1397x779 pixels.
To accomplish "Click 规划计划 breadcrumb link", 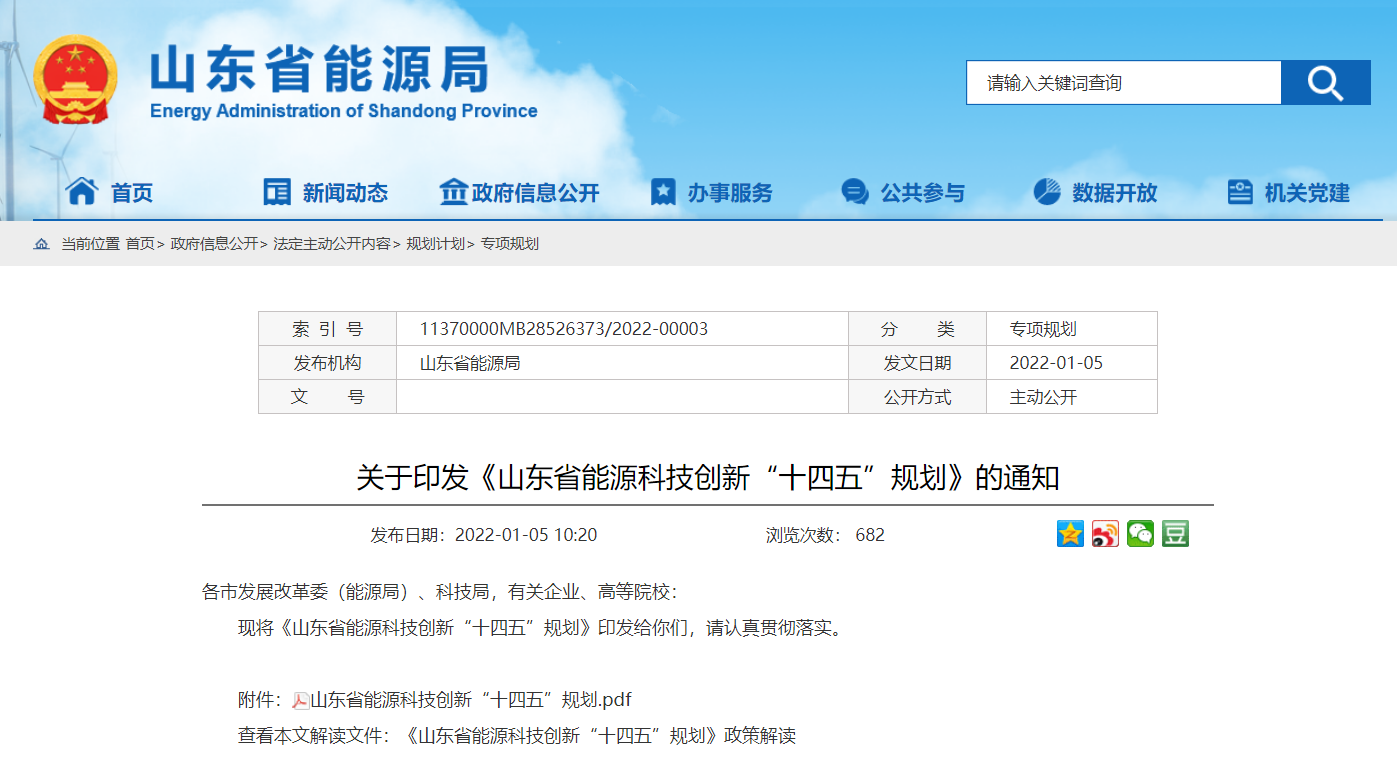I will [x=435, y=244].
